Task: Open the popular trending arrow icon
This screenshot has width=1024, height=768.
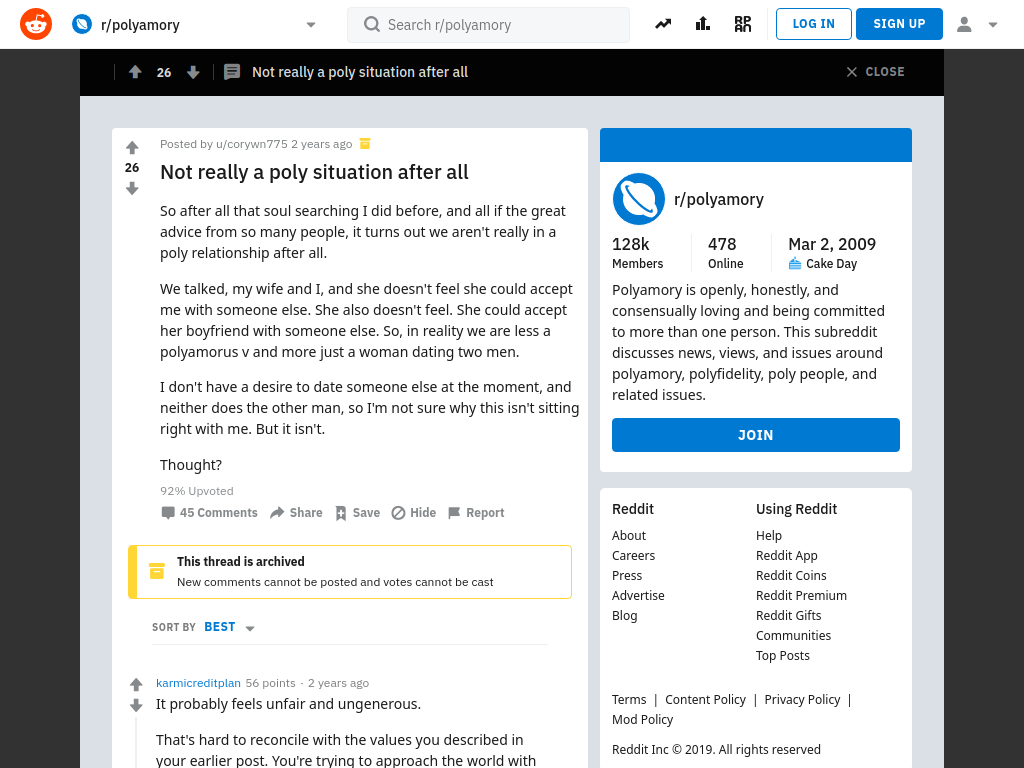Action: 663,24
